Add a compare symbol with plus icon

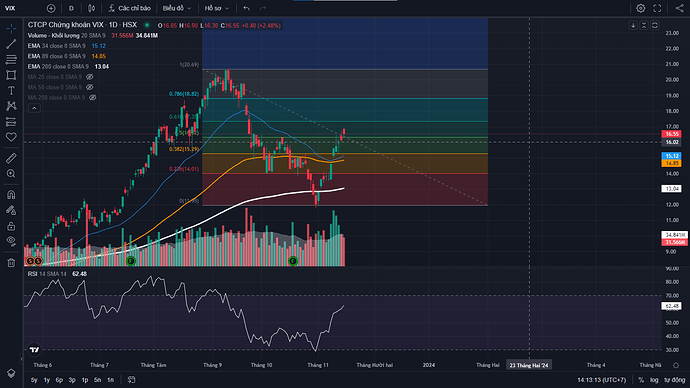(x=51, y=8)
